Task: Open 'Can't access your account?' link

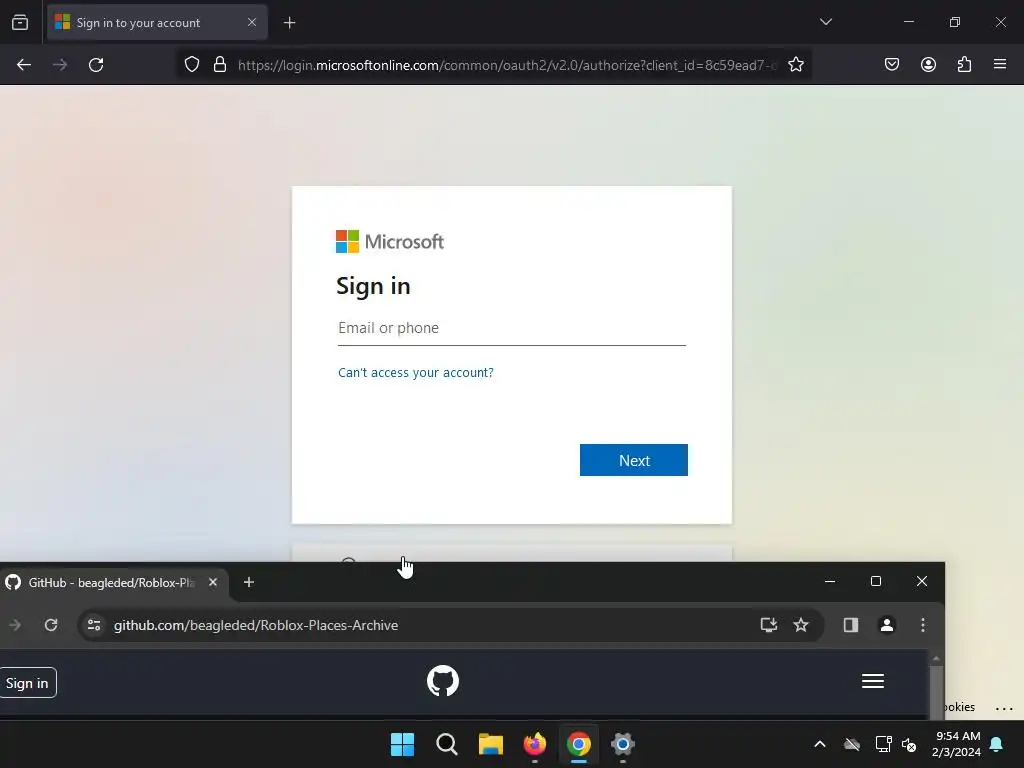Action: [x=415, y=372]
